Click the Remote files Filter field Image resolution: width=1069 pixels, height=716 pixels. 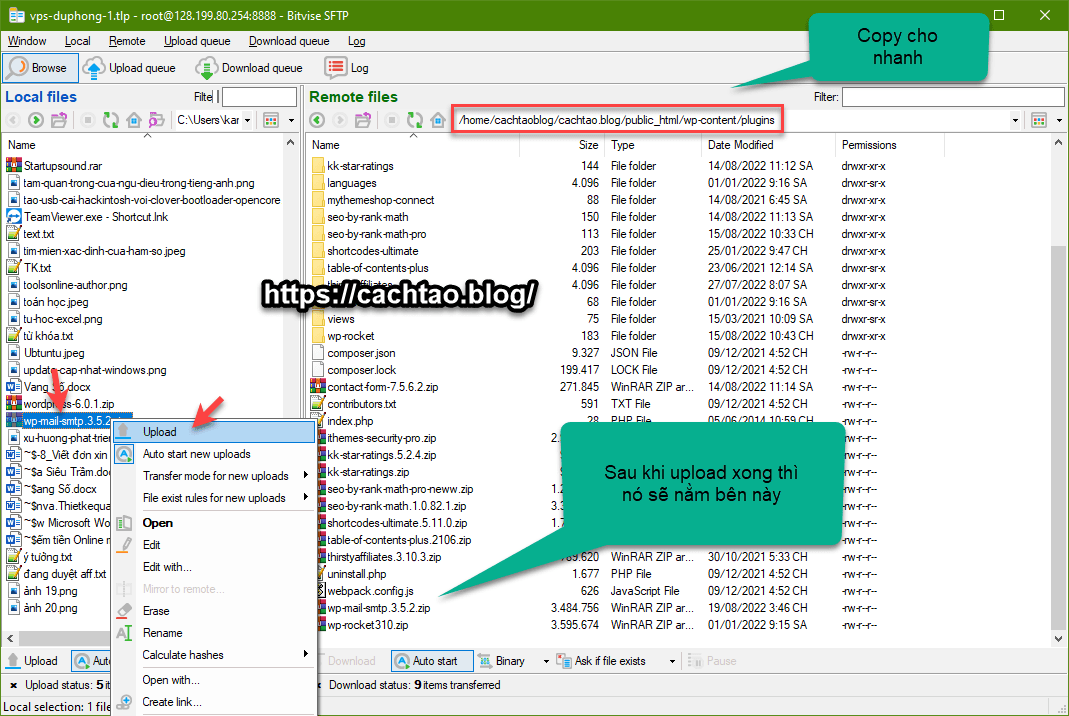(x=952, y=97)
